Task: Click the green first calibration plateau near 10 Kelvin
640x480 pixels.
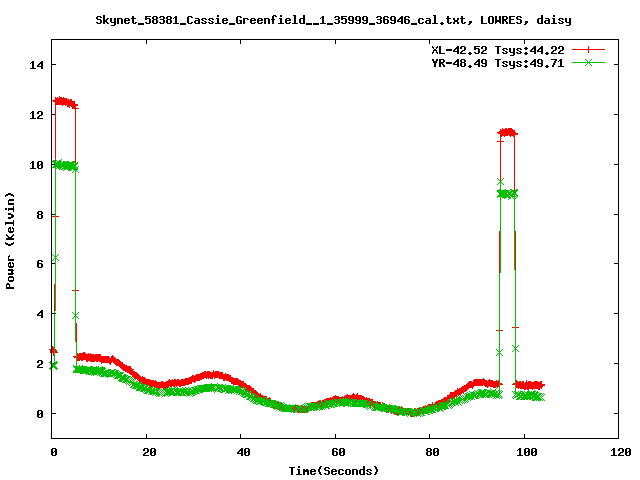Action: (65, 166)
